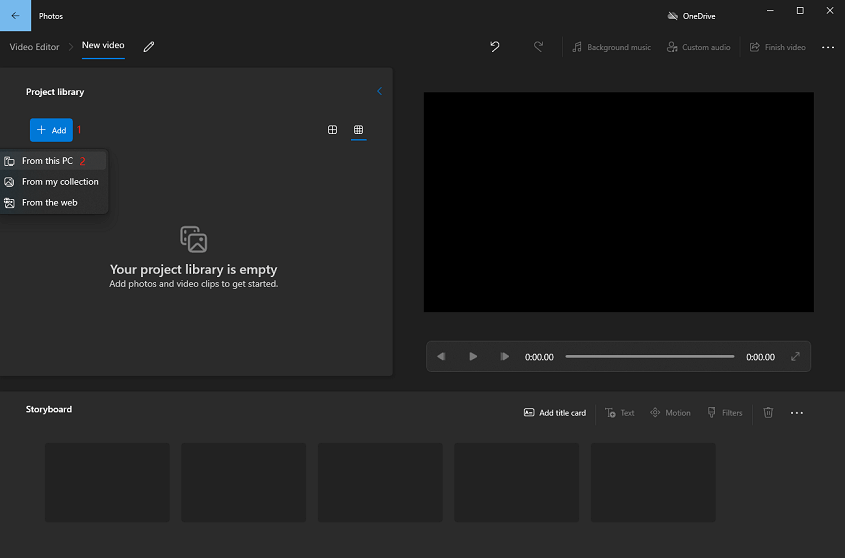This screenshot has width=845, height=558.
Task: Add title card to storyboard
Action: (555, 412)
